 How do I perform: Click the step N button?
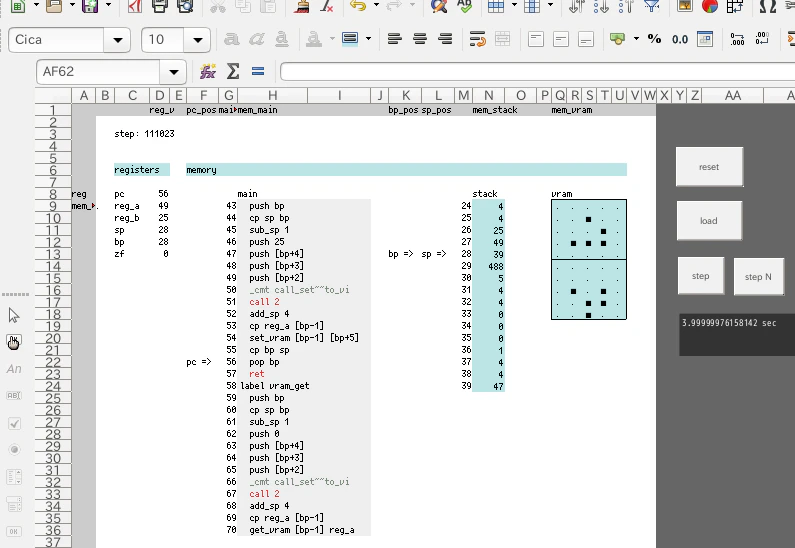pos(758,276)
